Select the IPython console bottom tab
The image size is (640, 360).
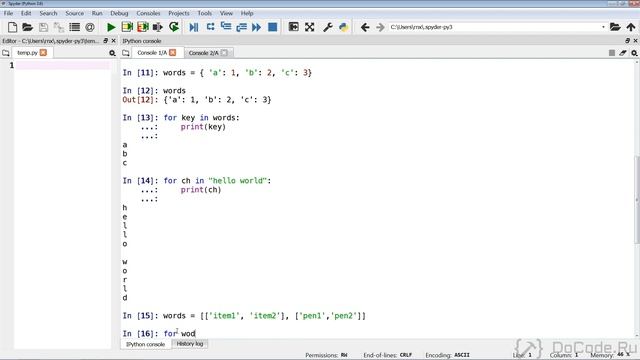pos(145,344)
